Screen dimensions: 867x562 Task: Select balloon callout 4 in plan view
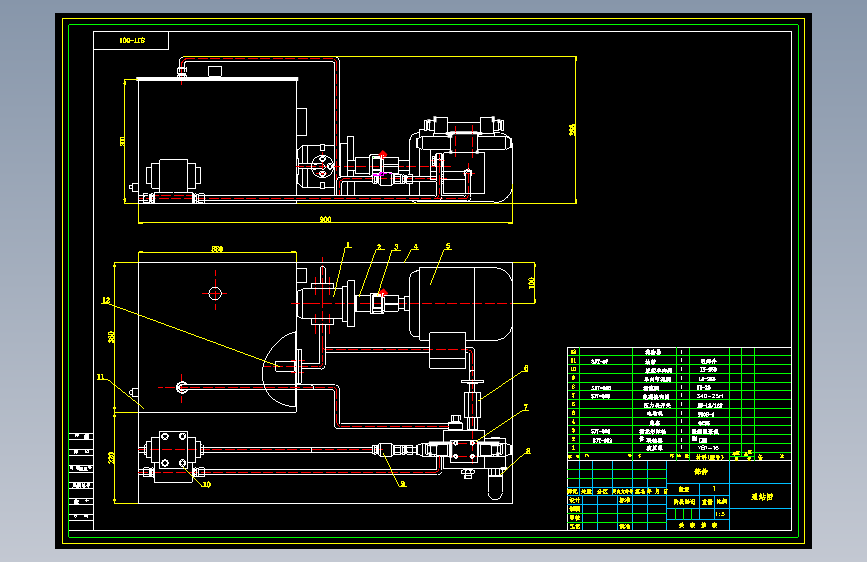pos(416,247)
